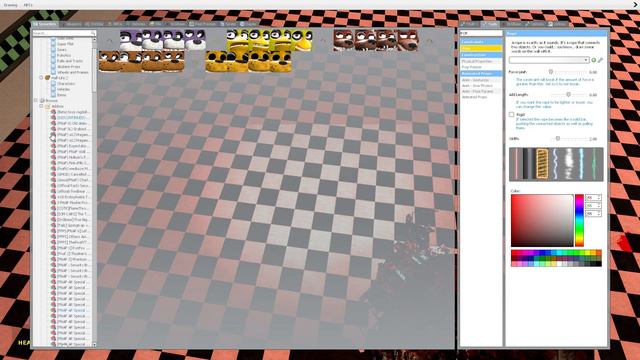Viewport: 640px width, 360px height.
Task: Pick a shade in the red color square
Action: [x=542, y=220]
